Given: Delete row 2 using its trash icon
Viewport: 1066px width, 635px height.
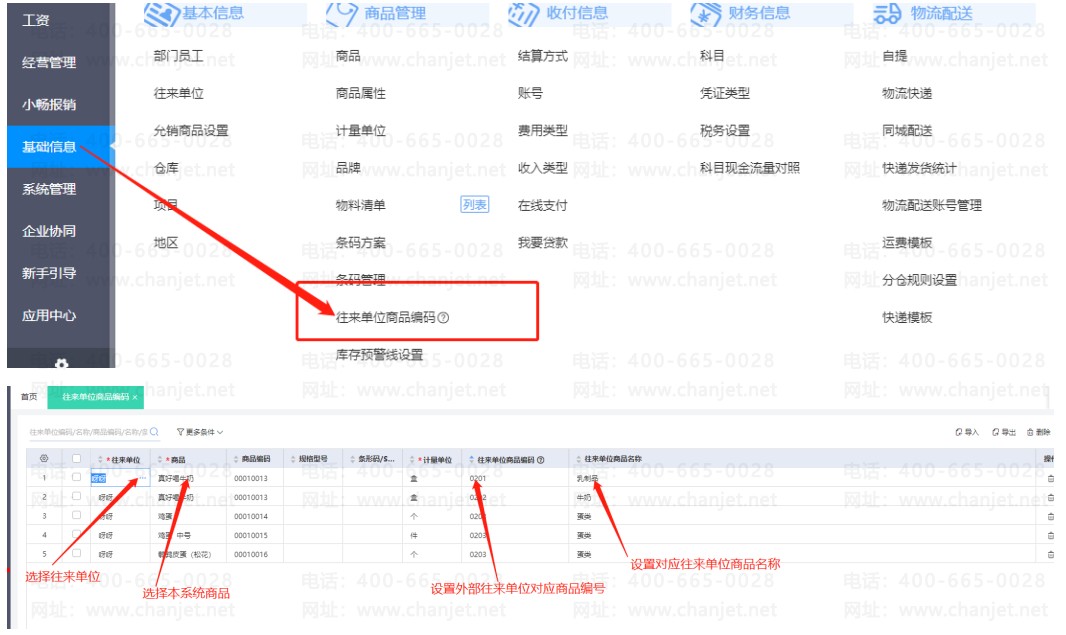Looking at the screenshot, I should (x=1050, y=498).
